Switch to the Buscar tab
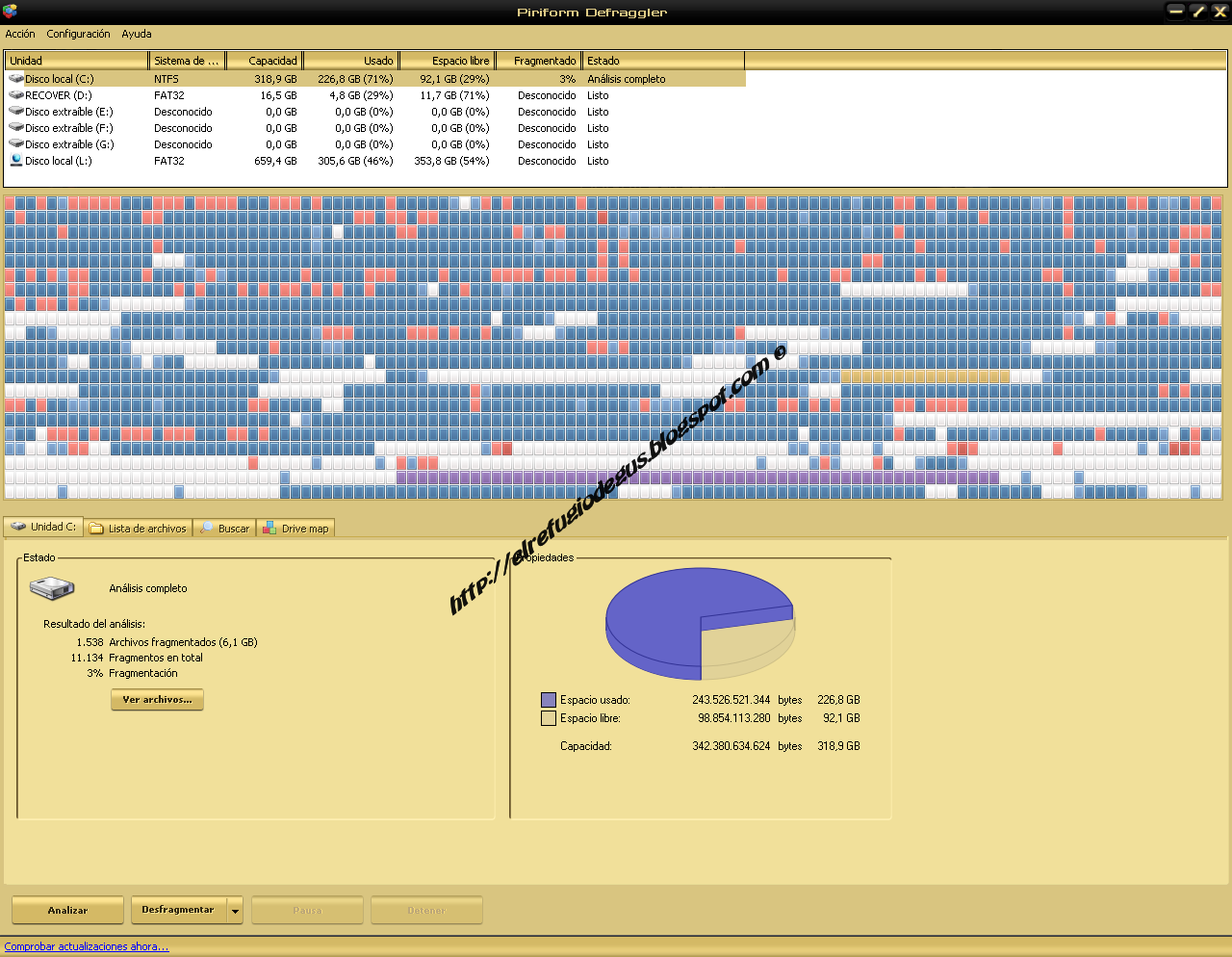 [x=225, y=529]
